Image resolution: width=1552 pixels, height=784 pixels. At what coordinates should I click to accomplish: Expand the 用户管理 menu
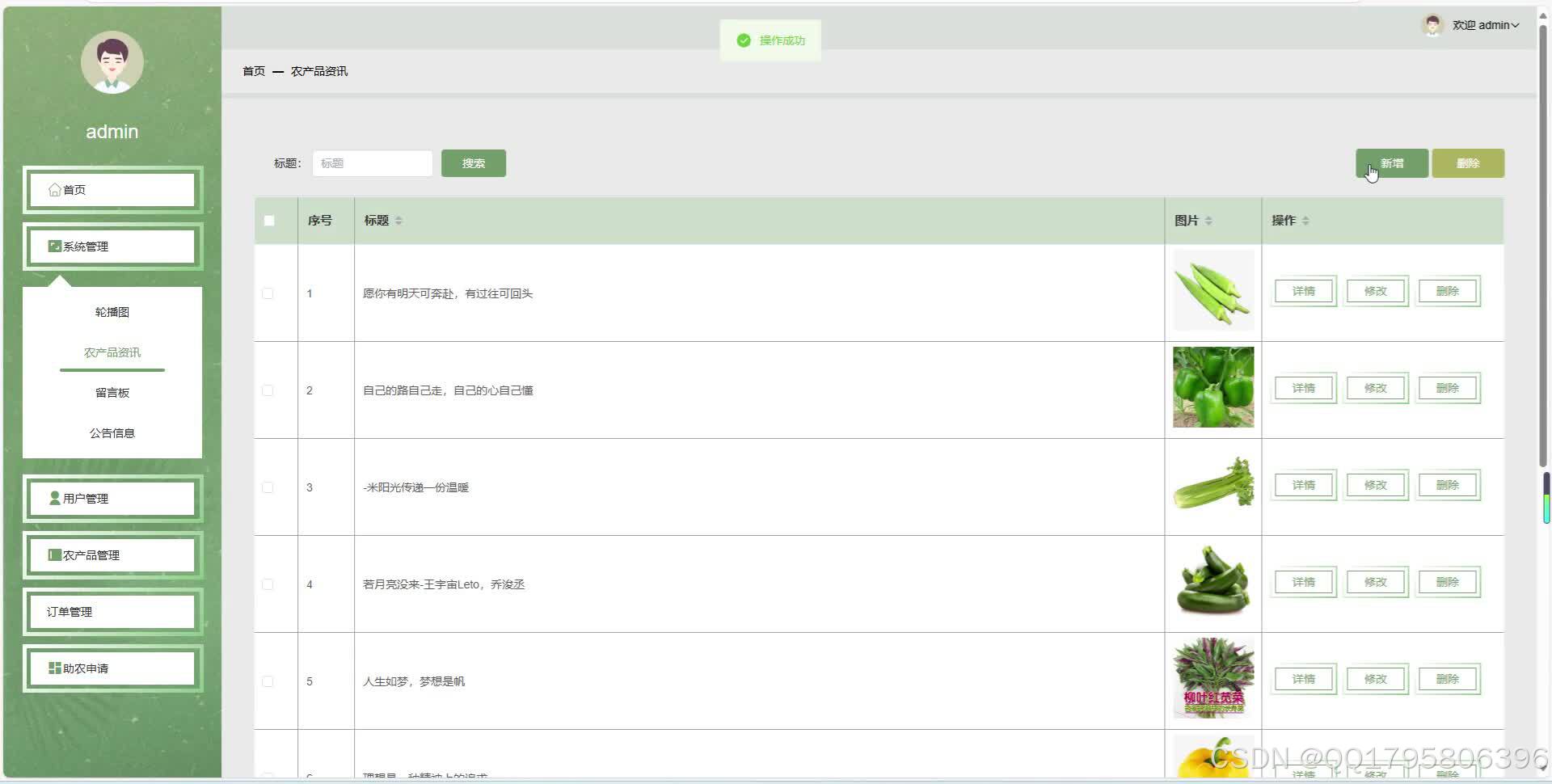click(112, 499)
